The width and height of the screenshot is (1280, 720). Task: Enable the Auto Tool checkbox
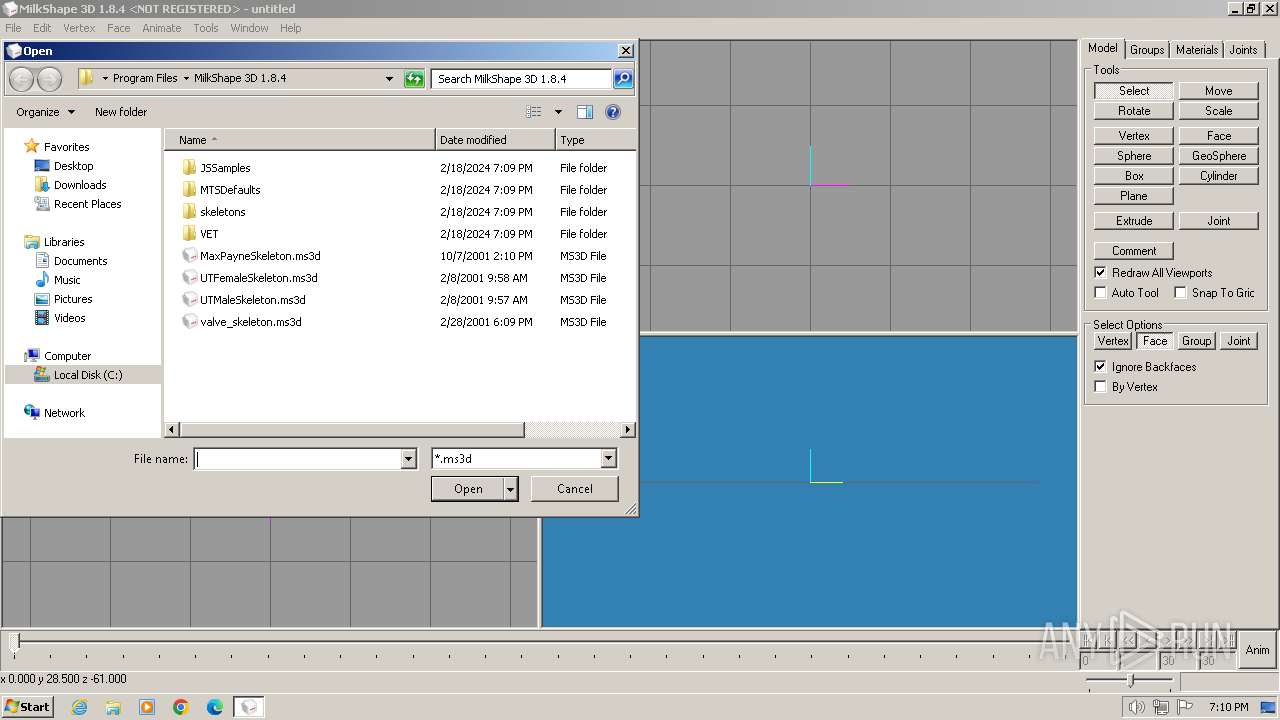pyautogui.click(x=1101, y=292)
